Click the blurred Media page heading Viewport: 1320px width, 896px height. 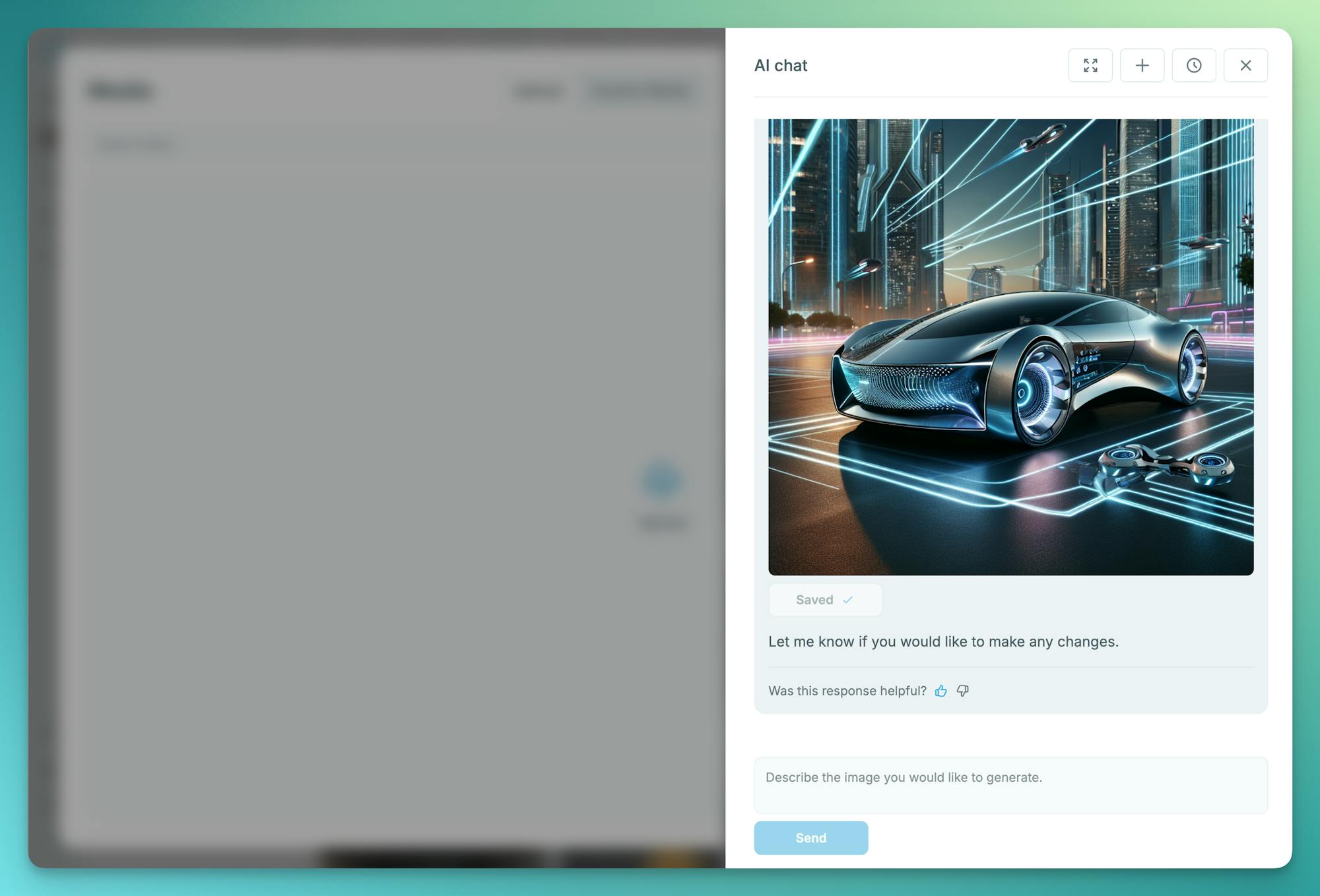click(x=120, y=90)
